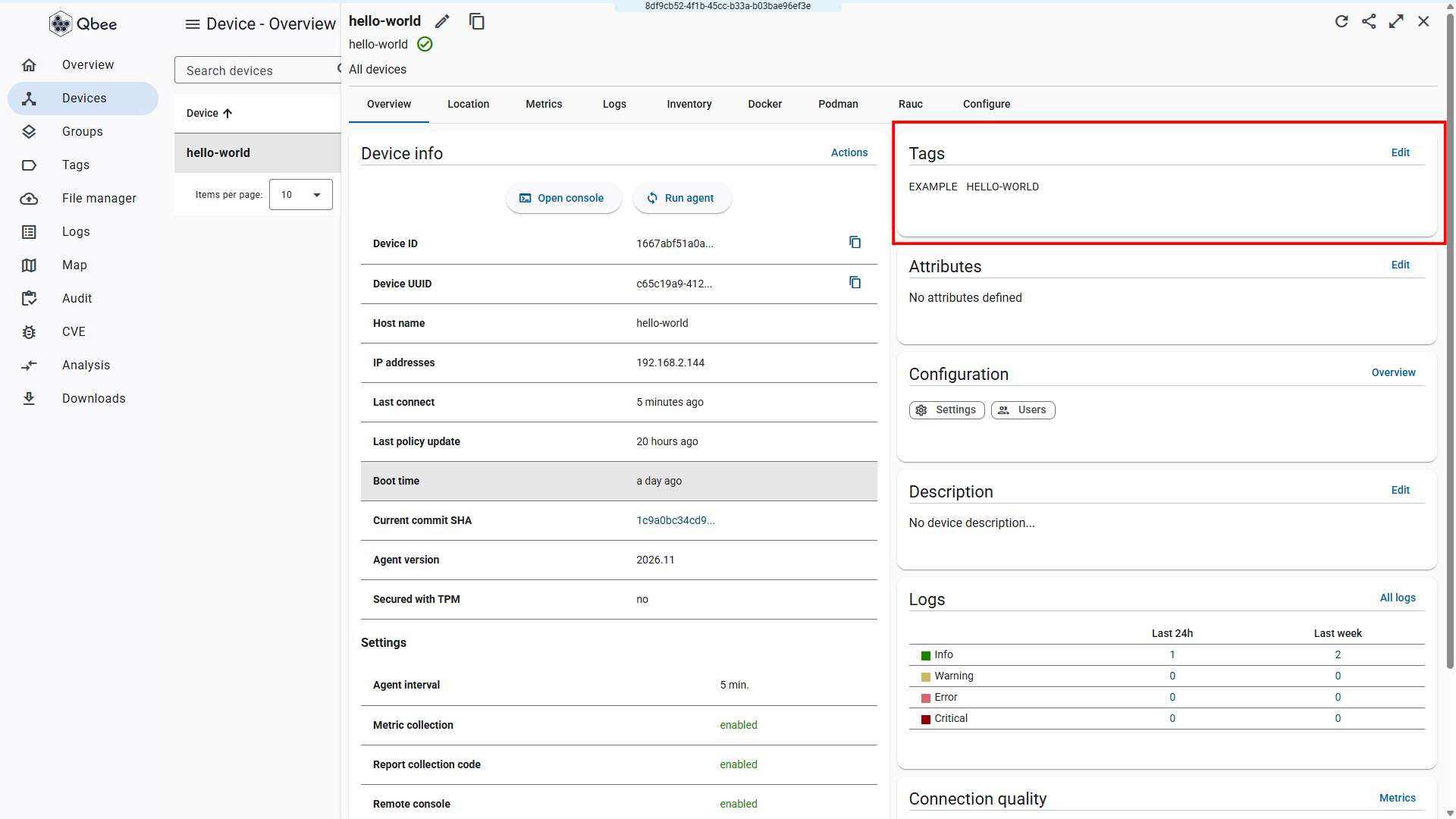Click the All devices breadcrumb

378,70
